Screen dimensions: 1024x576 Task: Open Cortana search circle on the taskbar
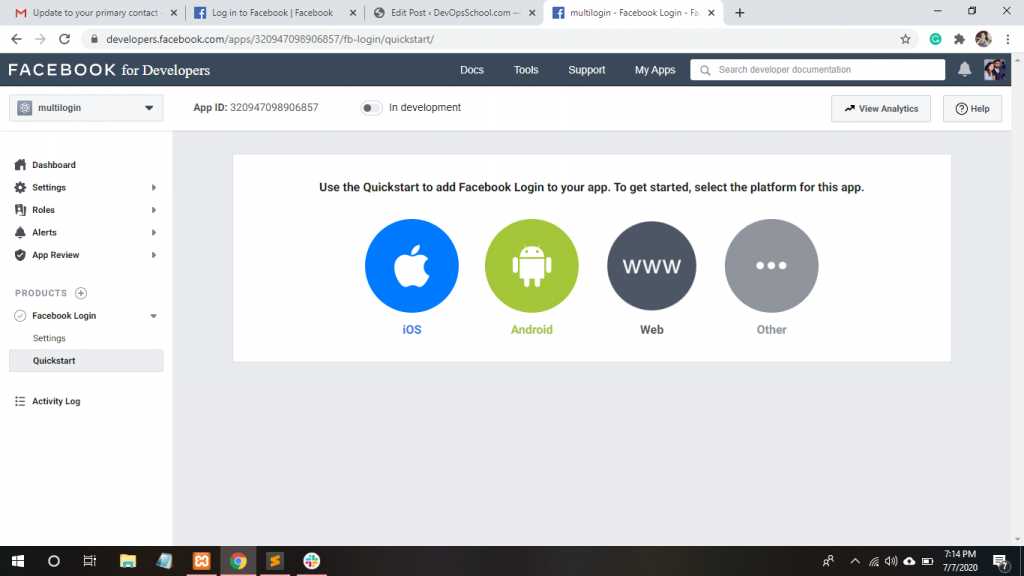tap(54, 561)
